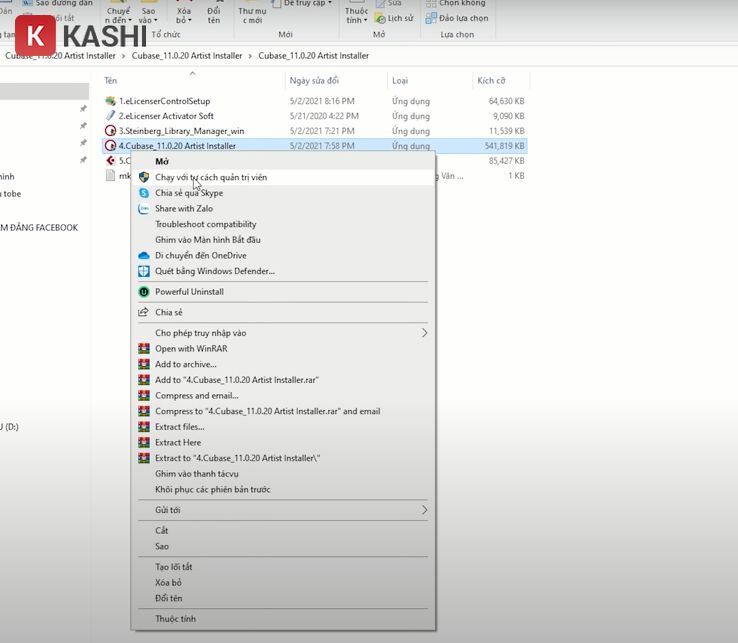Choose Add to archive... entry

click(284, 364)
